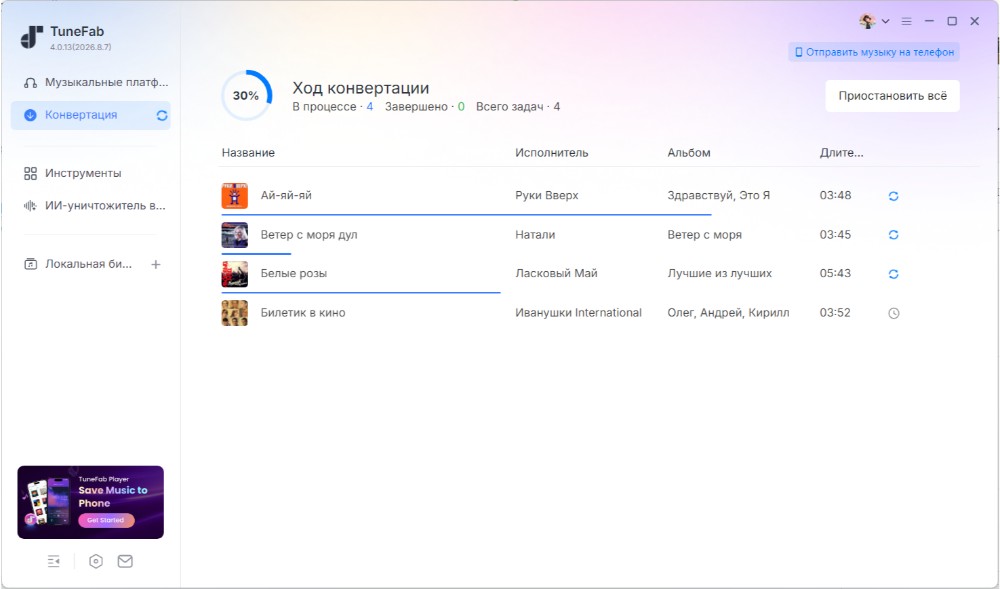The height and width of the screenshot is (589, 1000).
Task: Open Музыкальные платформы section
Action: [x=91, y=83]
